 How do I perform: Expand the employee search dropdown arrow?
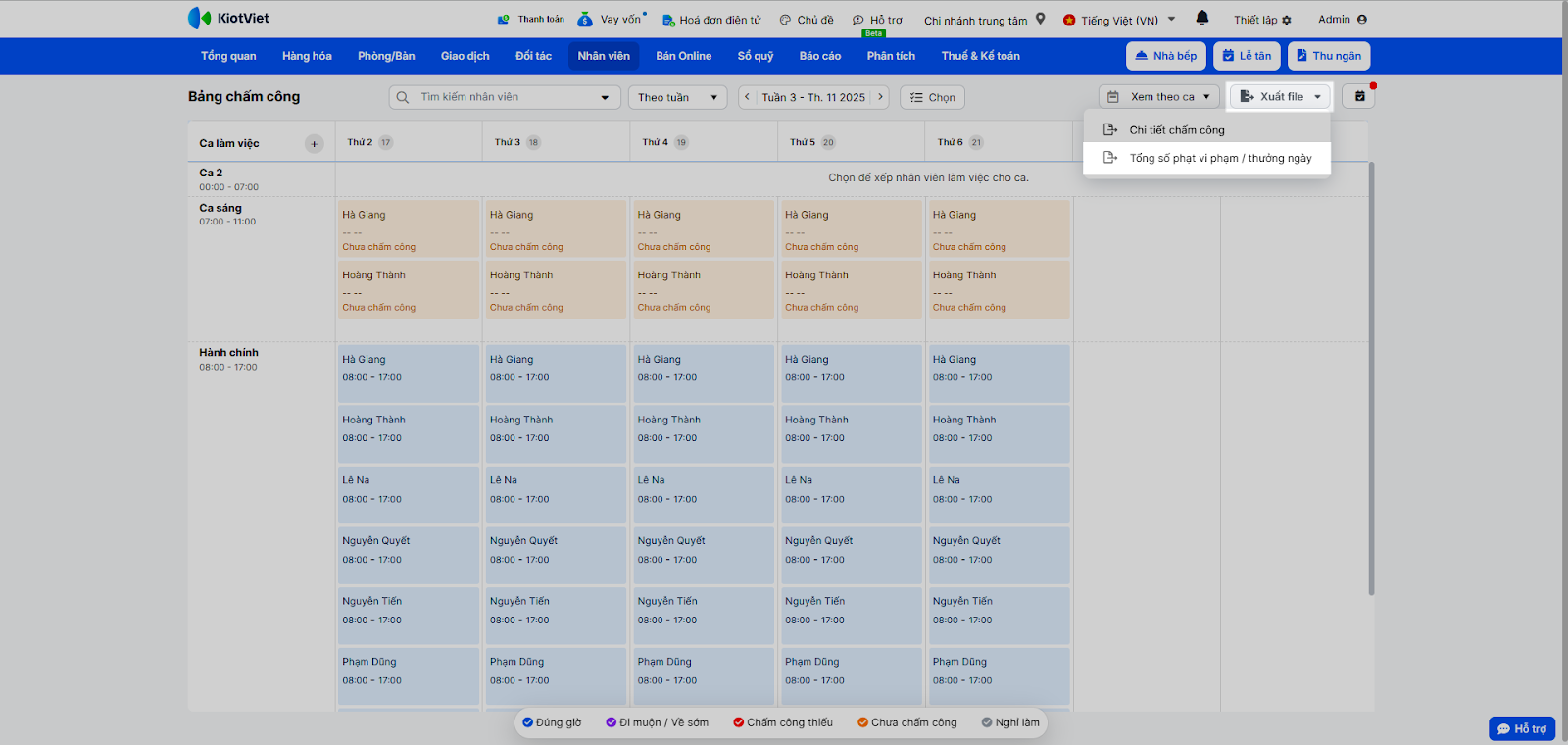(x=606, y=97)
